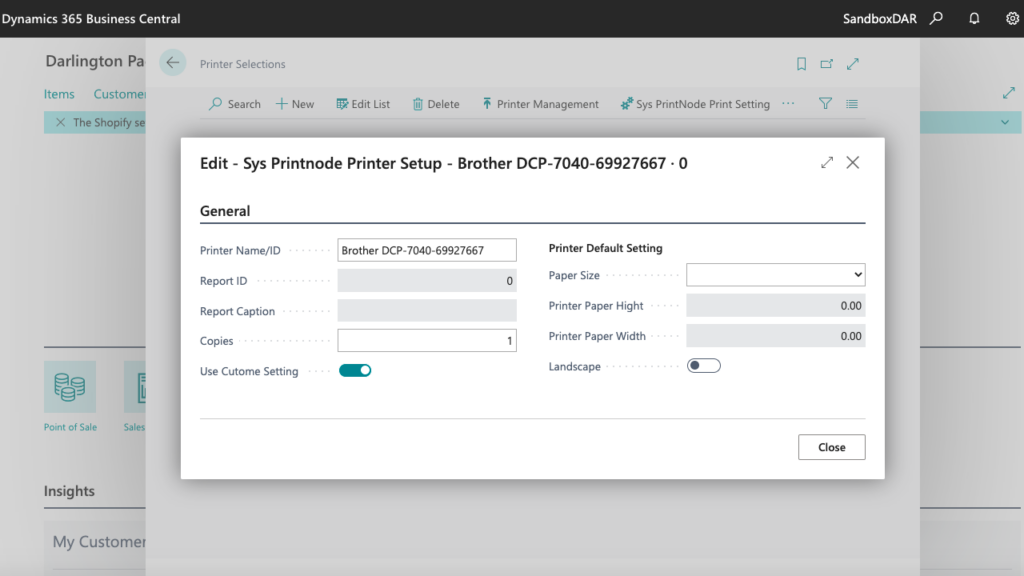Open the Paper Size dropdown
This screenshot has width=1024, height=576.
pos(776,275)
